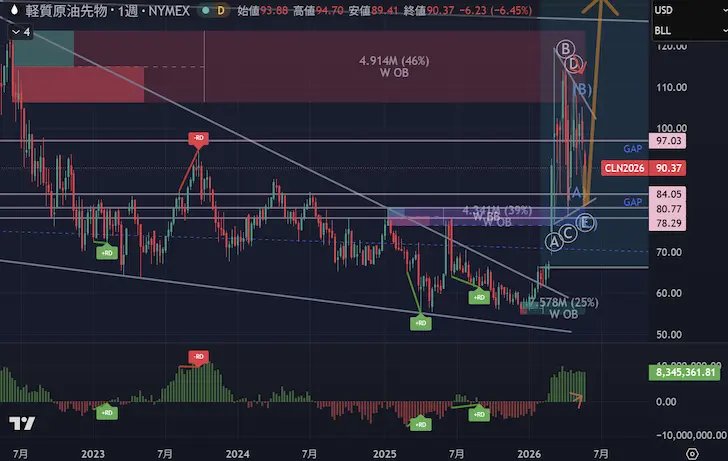Viewport: 728px width, 461px height.
Task: Select the circled E wave label
Action: tap(585, 223)
